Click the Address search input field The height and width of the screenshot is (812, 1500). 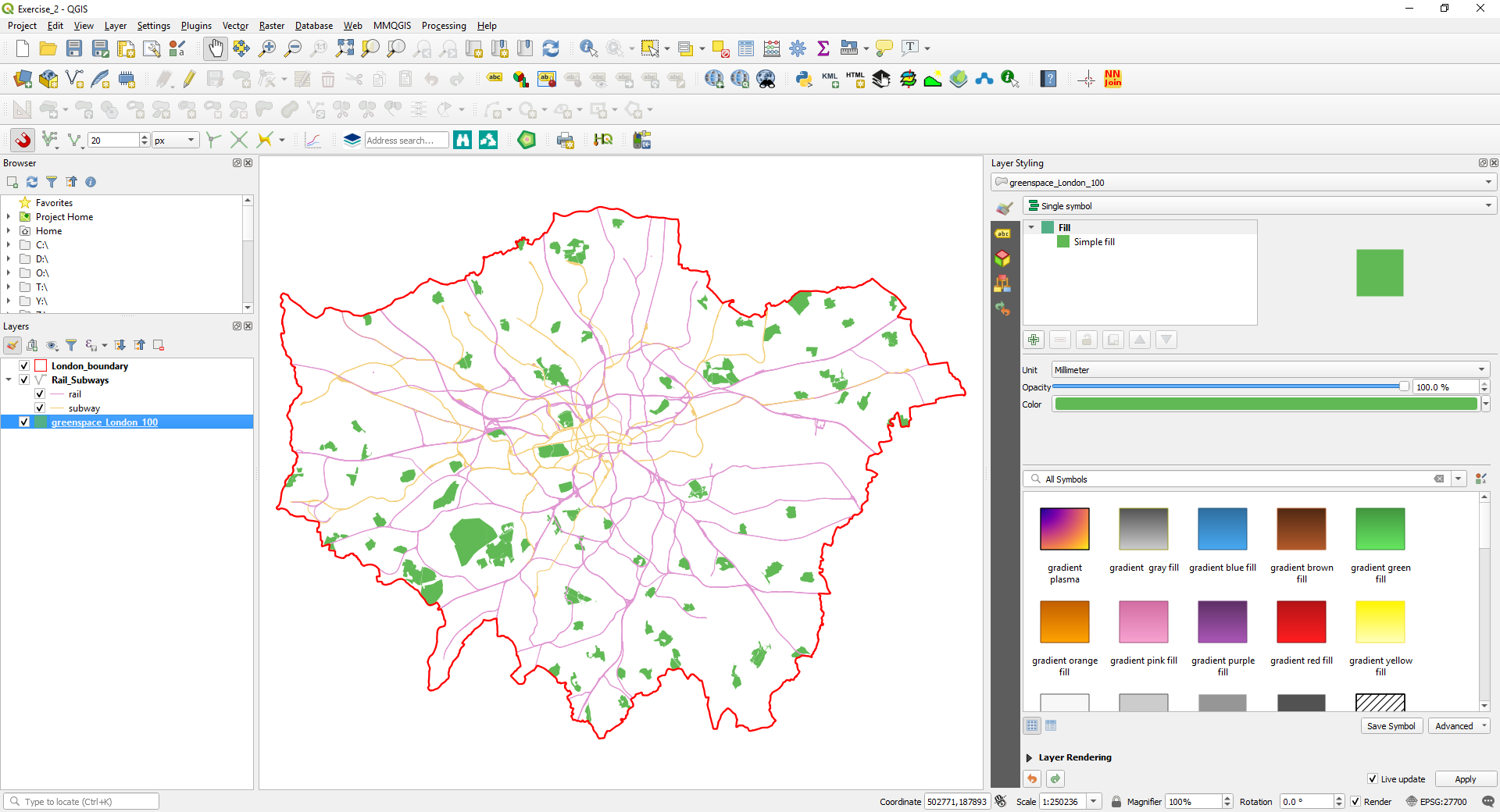[406, 141]
